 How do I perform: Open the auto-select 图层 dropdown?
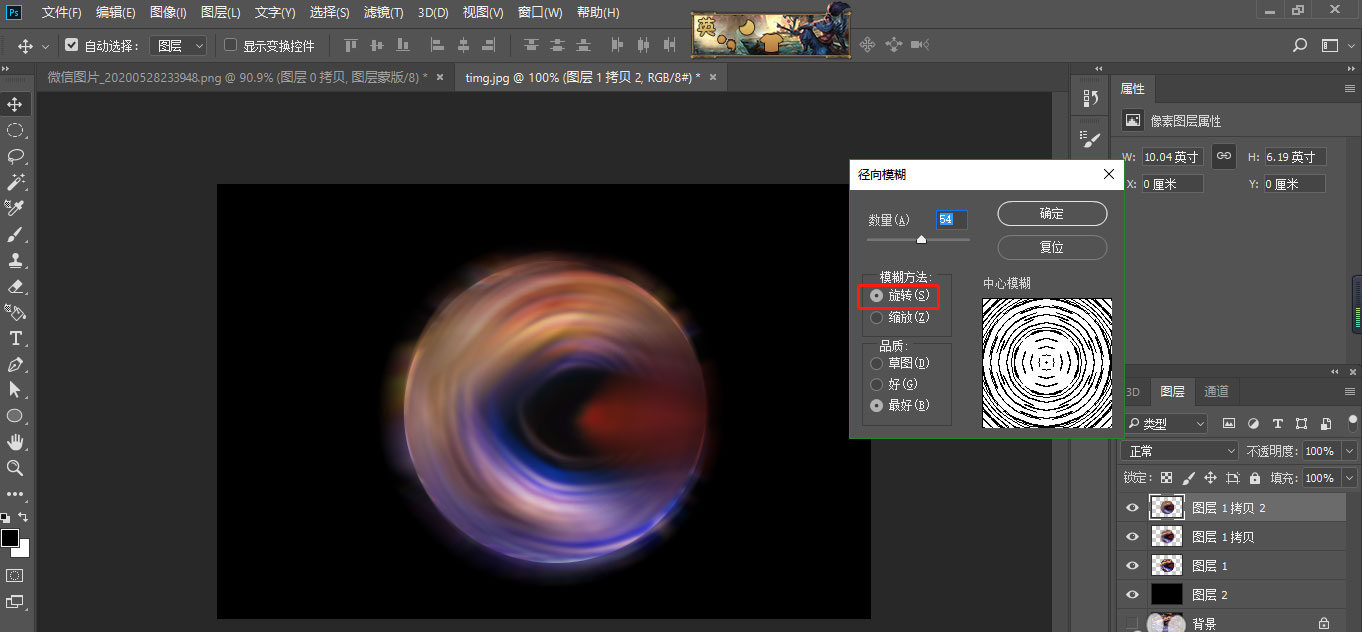pos(178,46)
